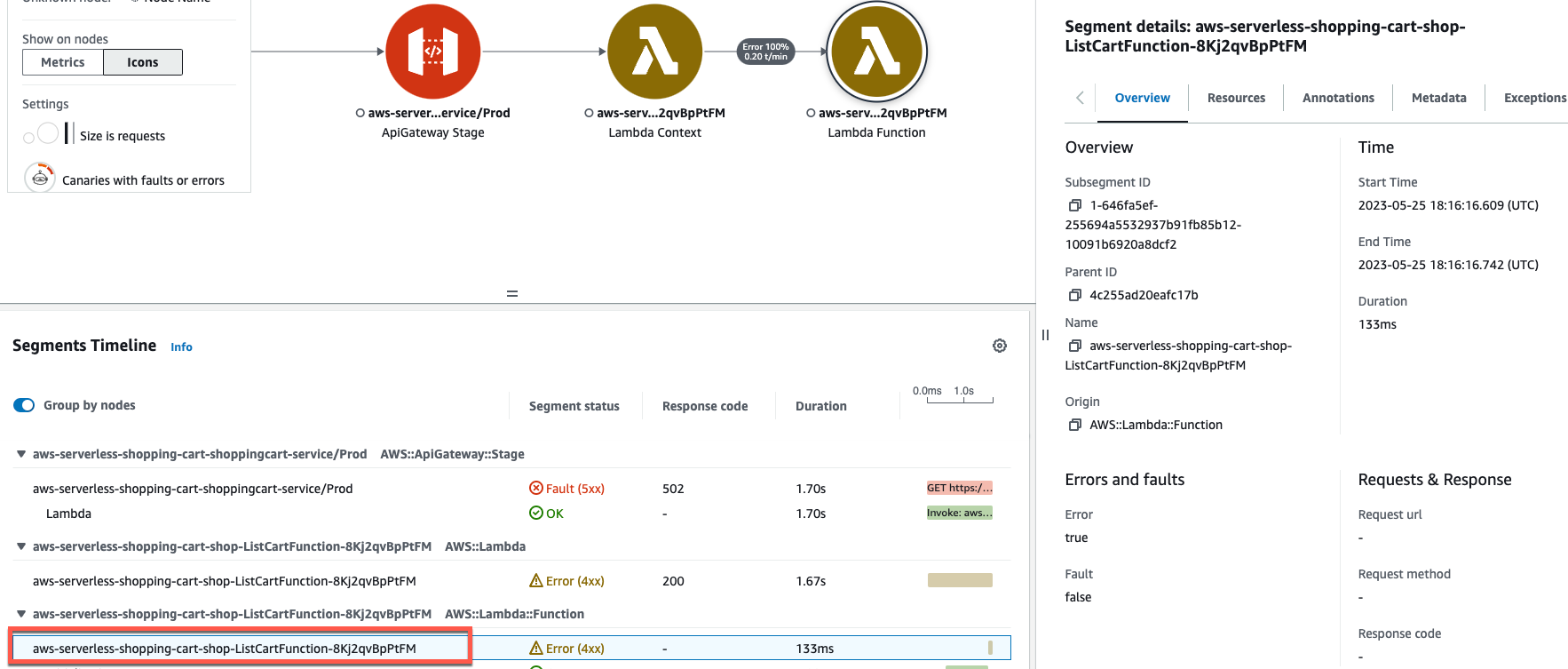Viewport: 1568px width, 669px height.
Task: Click the canaries with faults legend icon
Action: [x=39, y=179]
